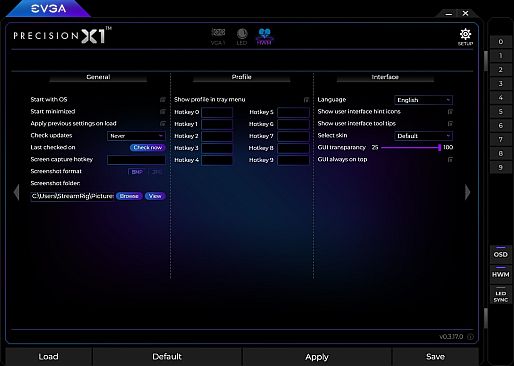Open the Check updates dropdown
Viewport: 514px width, 366px height.
(136, 136)
